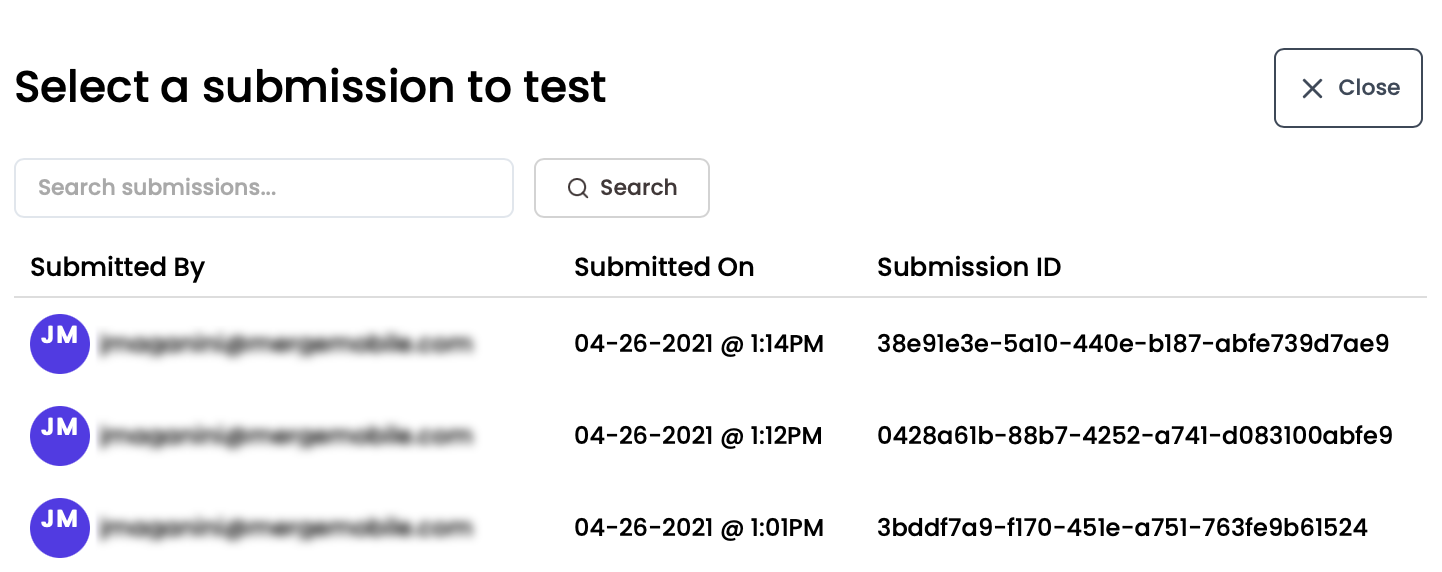Screen dimensions: 1442x572
Task: Click the X icon in the Close button
Action: pos(1312,89)
